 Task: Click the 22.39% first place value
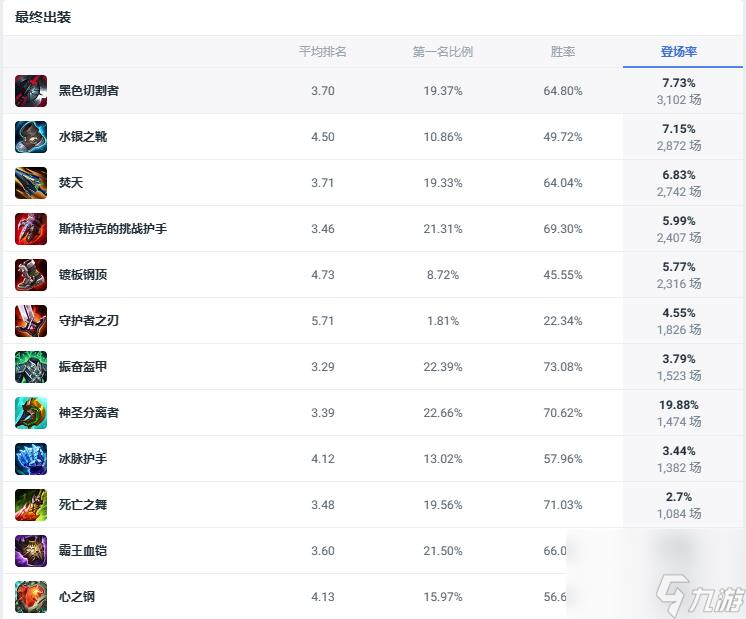pyautogui.click(x=443, y=367)
